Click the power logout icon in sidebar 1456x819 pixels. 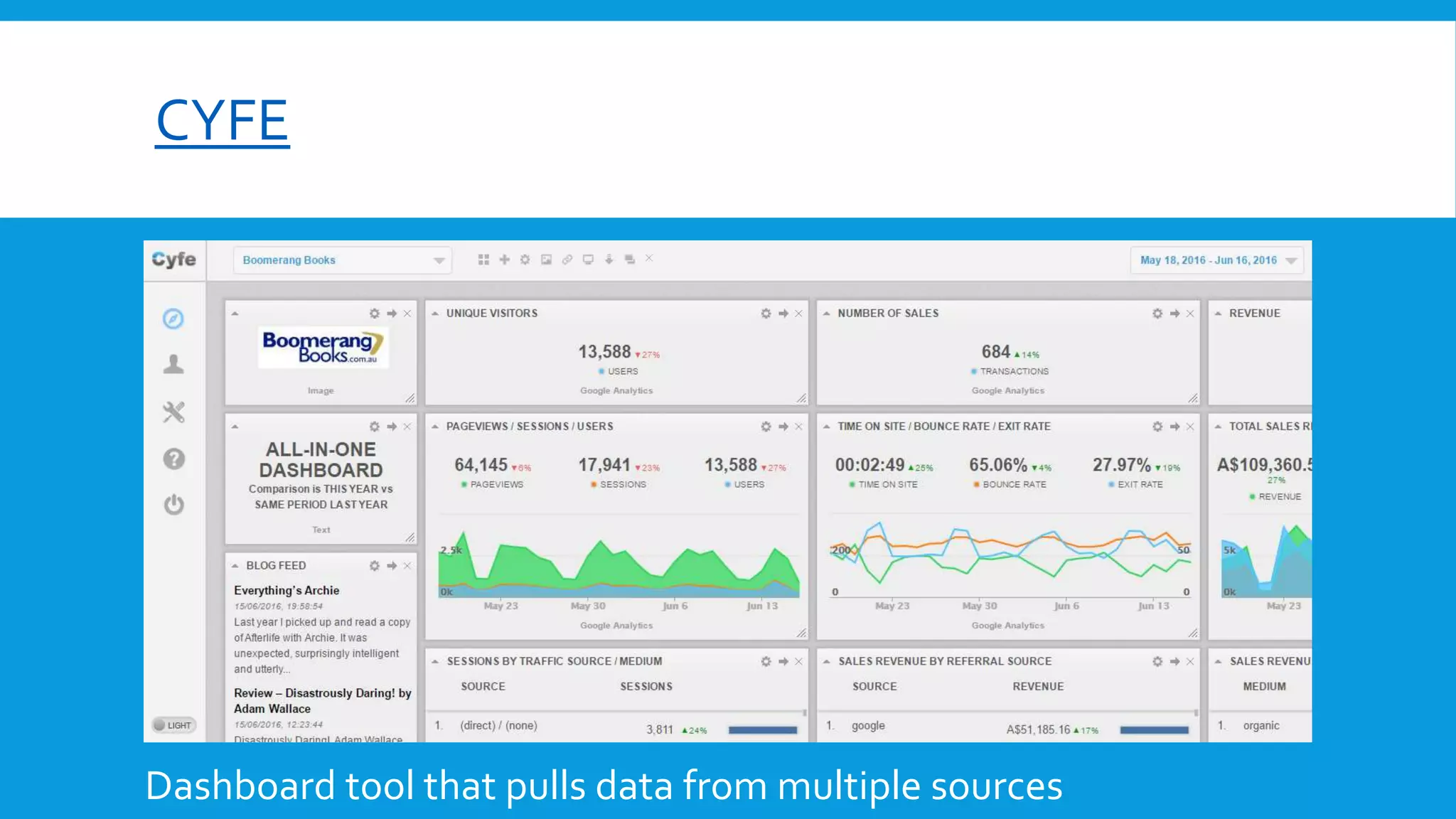pyautogui.click(x=173, y=504)
